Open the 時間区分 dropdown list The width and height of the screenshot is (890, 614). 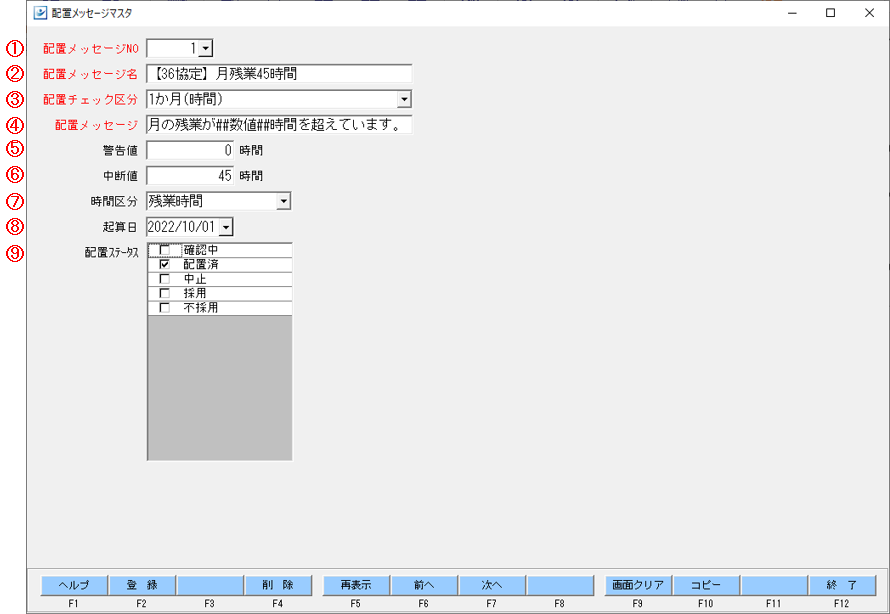[284, 202]
